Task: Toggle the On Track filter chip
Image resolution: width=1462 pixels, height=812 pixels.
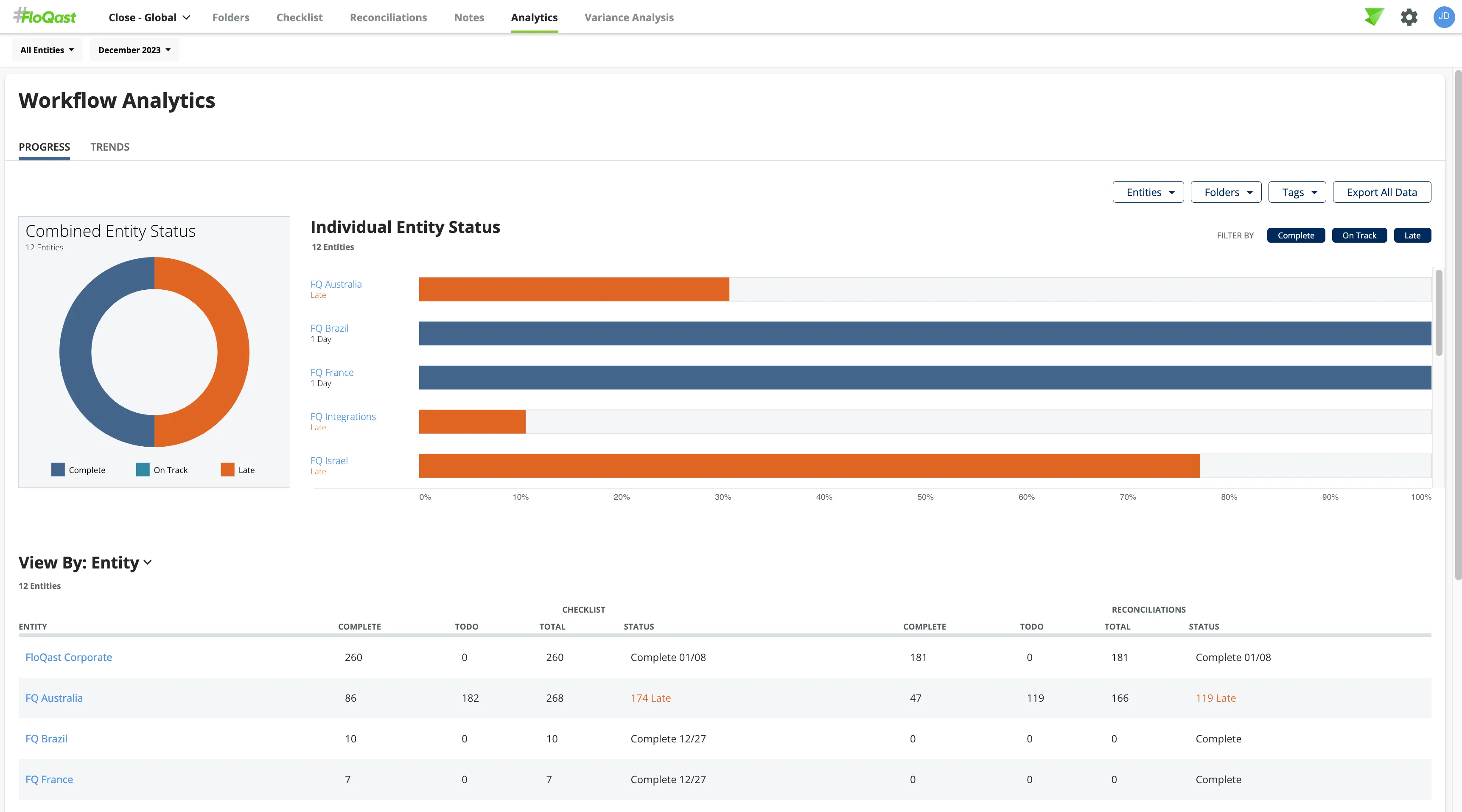Action: click(1359, 235)
